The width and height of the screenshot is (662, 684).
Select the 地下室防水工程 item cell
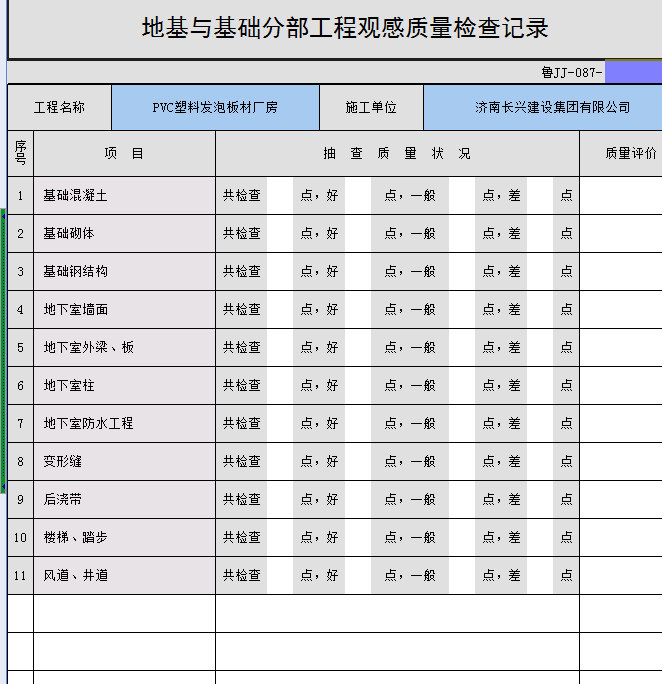pyautogui.click(x=124, y=424)
